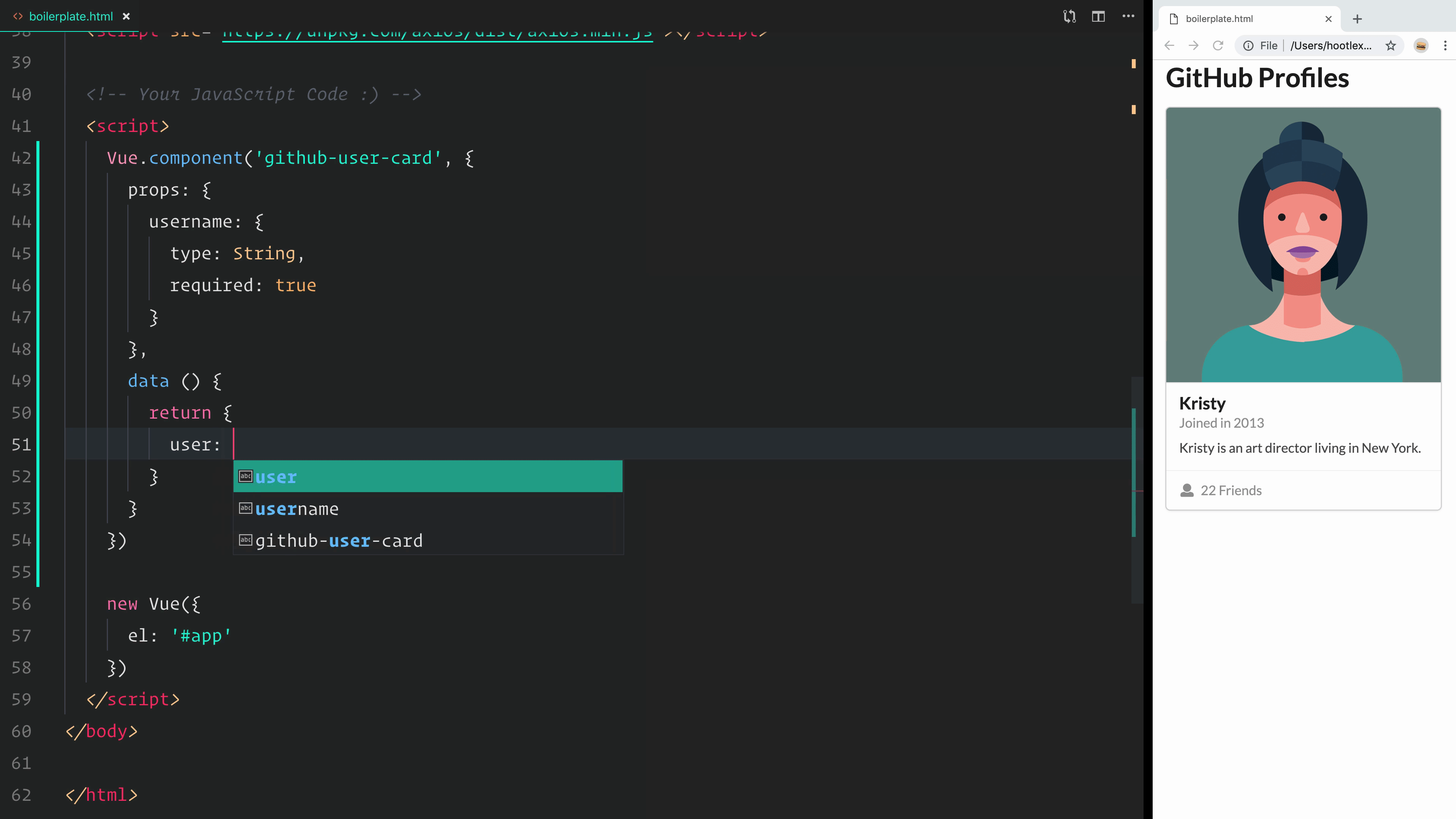This screenshot has height=819, width=1456.
Task: Click the user icon beside '22 Friends'
Action: click(x=1186, y=490)
